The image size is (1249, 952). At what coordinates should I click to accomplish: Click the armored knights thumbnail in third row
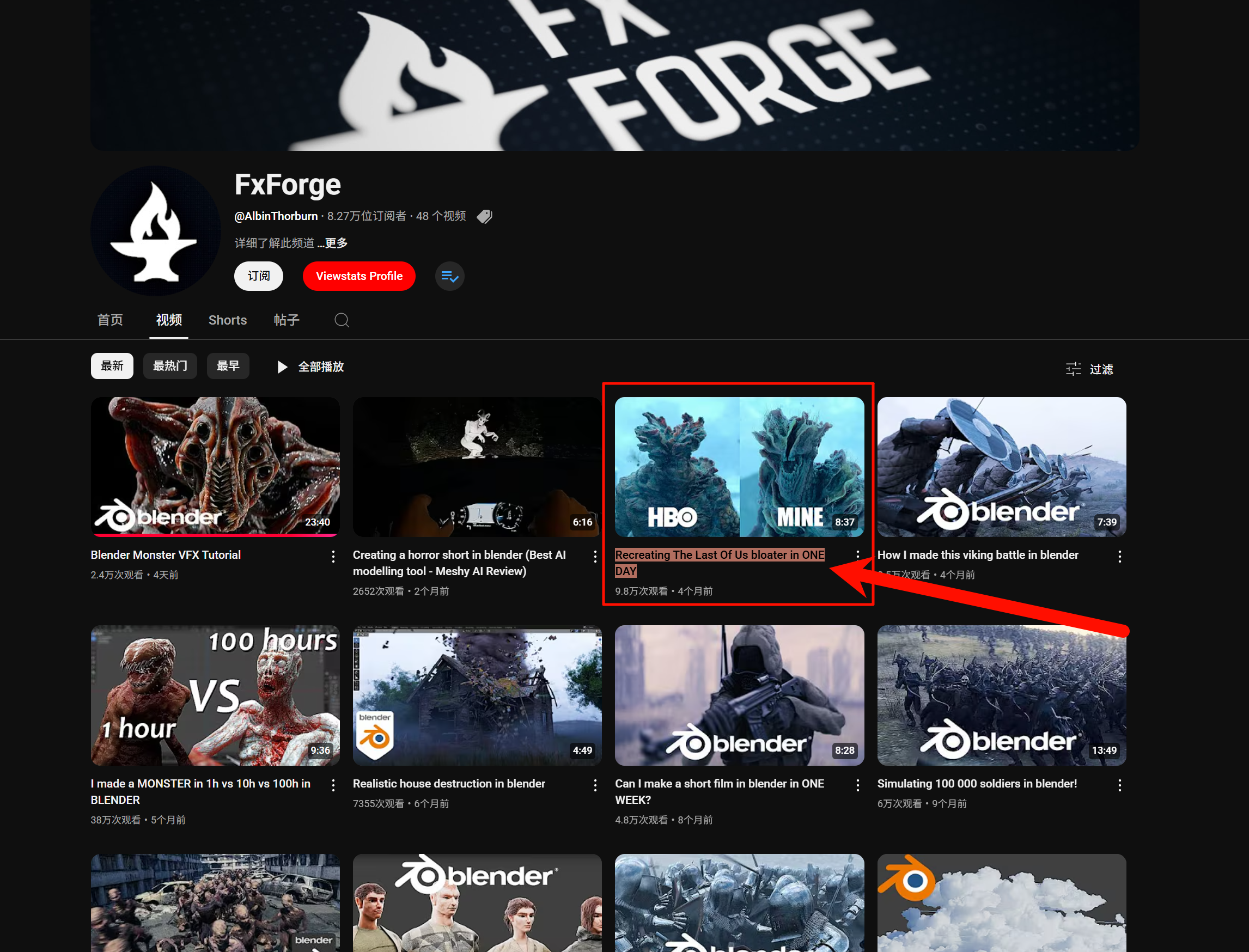(740, 904)
